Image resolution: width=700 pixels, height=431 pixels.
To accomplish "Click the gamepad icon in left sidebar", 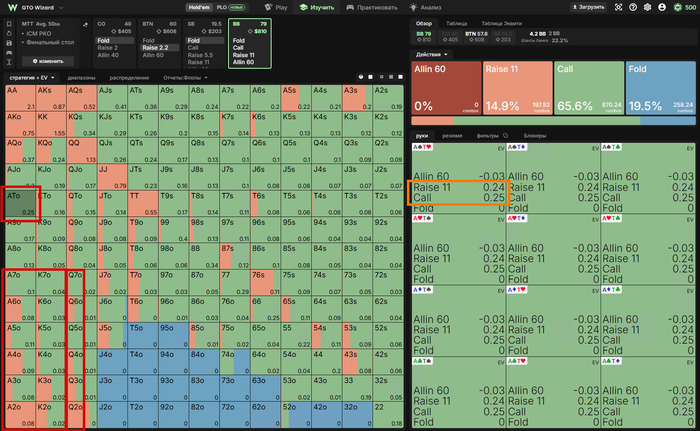I will (9, 52).
